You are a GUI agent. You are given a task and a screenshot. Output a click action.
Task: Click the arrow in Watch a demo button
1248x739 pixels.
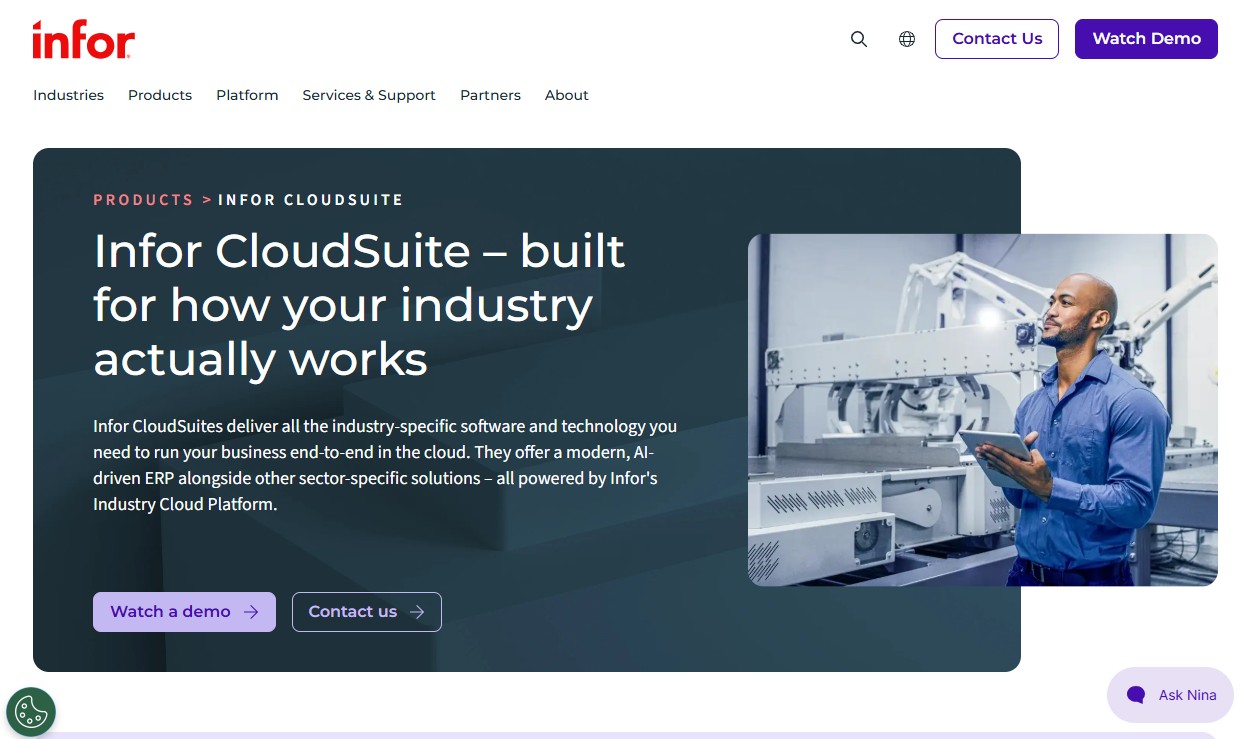click(251, 612)
